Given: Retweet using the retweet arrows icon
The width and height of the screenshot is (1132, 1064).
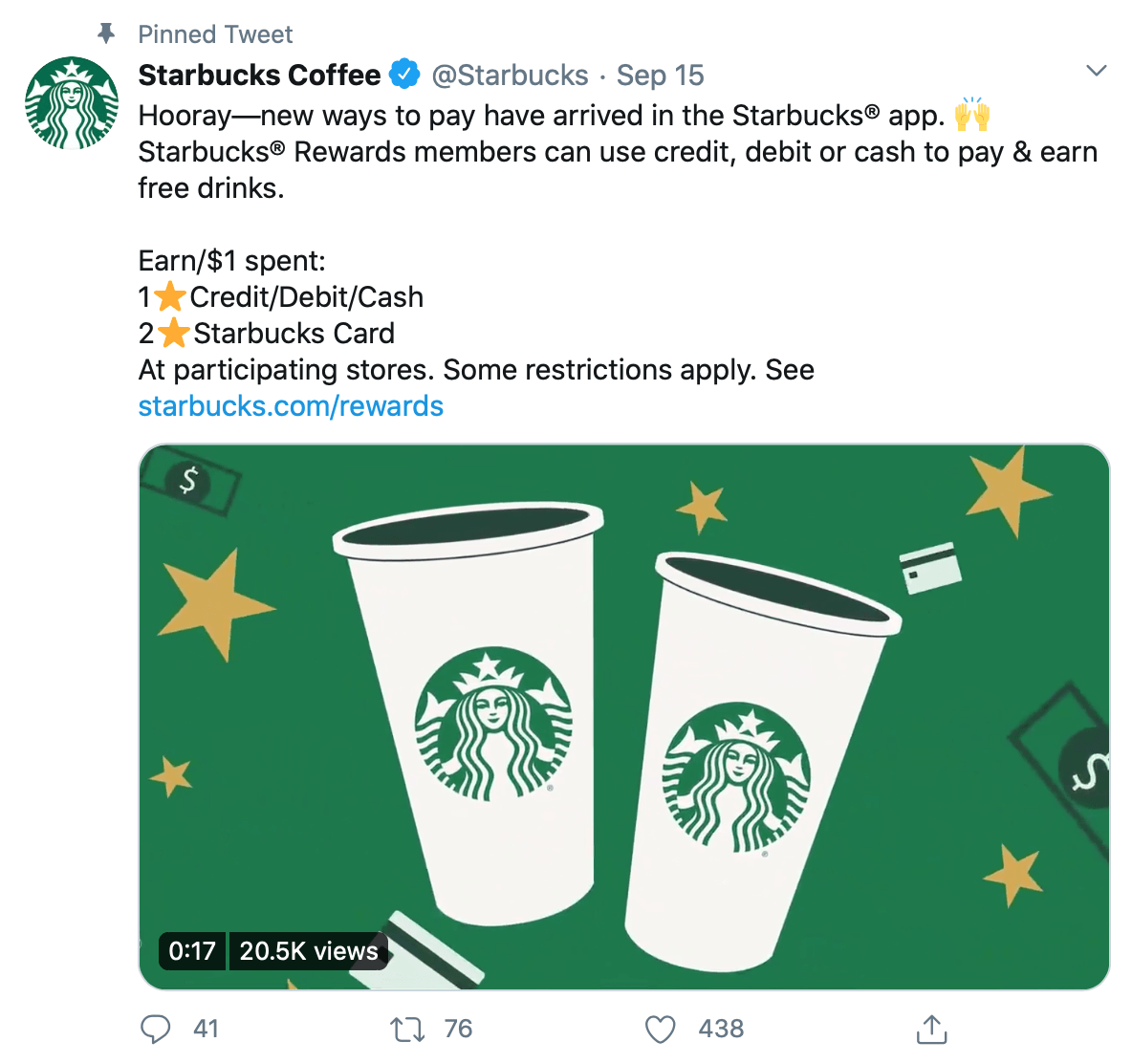Looking at the screenshot, I should pos(407,1030).
